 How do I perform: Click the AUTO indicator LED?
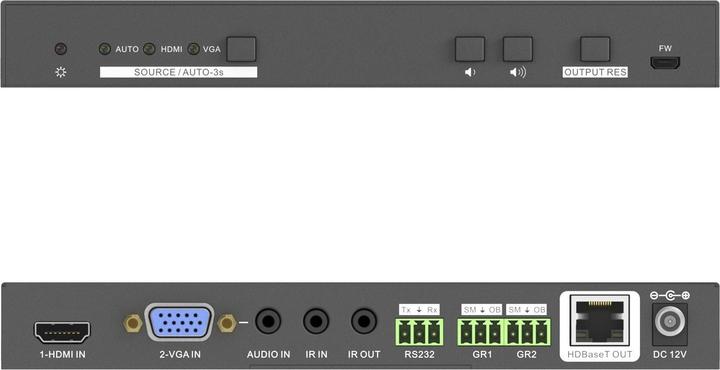coord(105,49)
